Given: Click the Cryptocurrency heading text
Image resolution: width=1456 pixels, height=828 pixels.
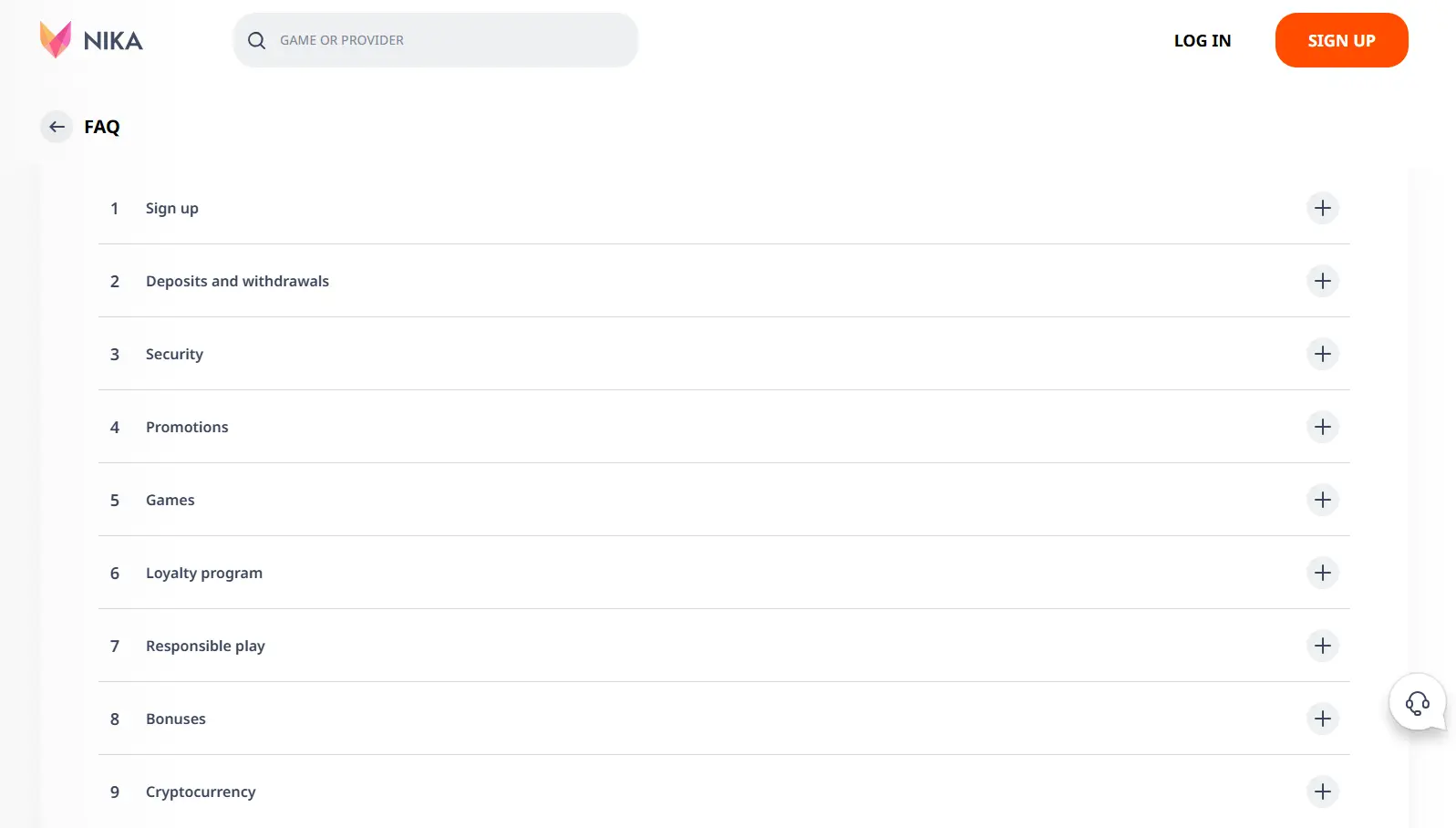Looking at the screenshot, I should (201, 792).
